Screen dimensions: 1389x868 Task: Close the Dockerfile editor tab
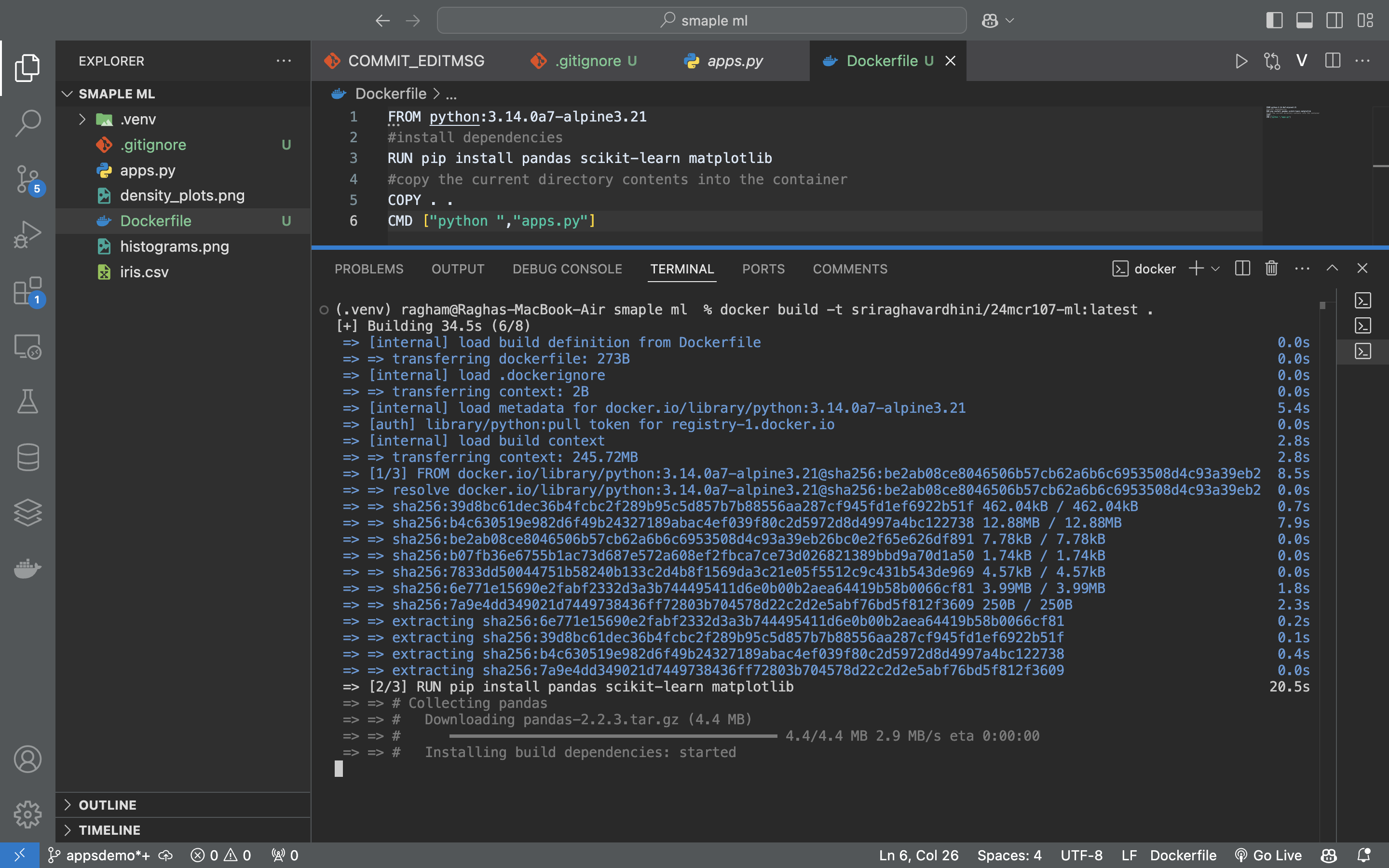click(951, 61)
